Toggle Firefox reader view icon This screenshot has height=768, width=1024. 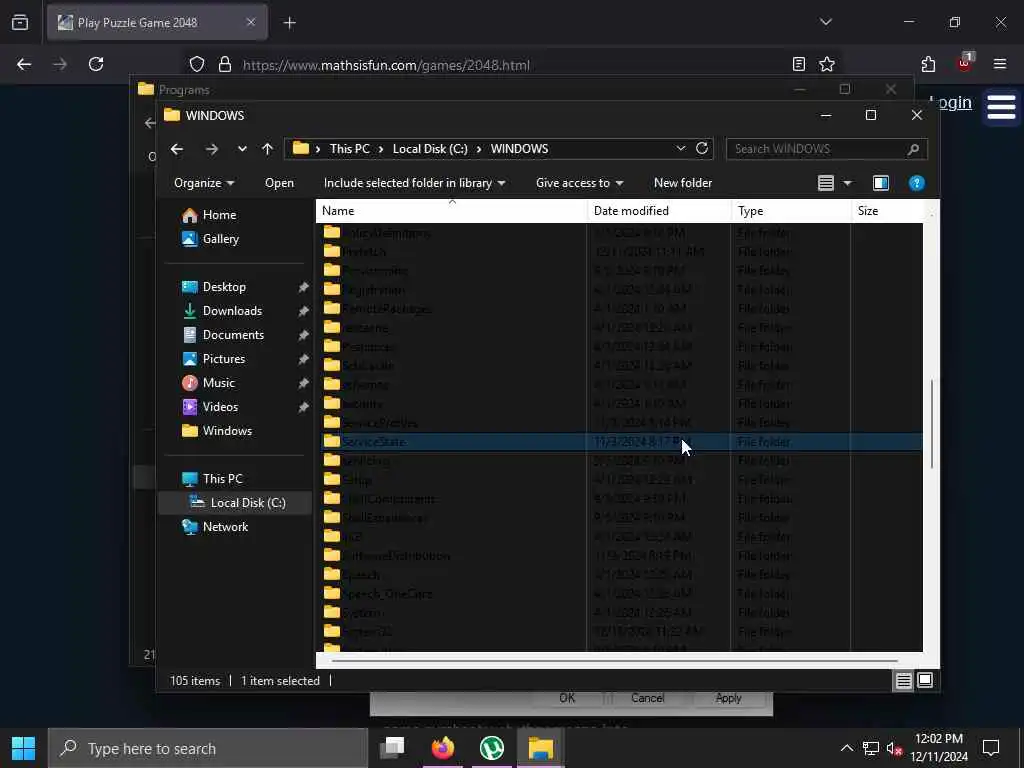tap(798, 64)
